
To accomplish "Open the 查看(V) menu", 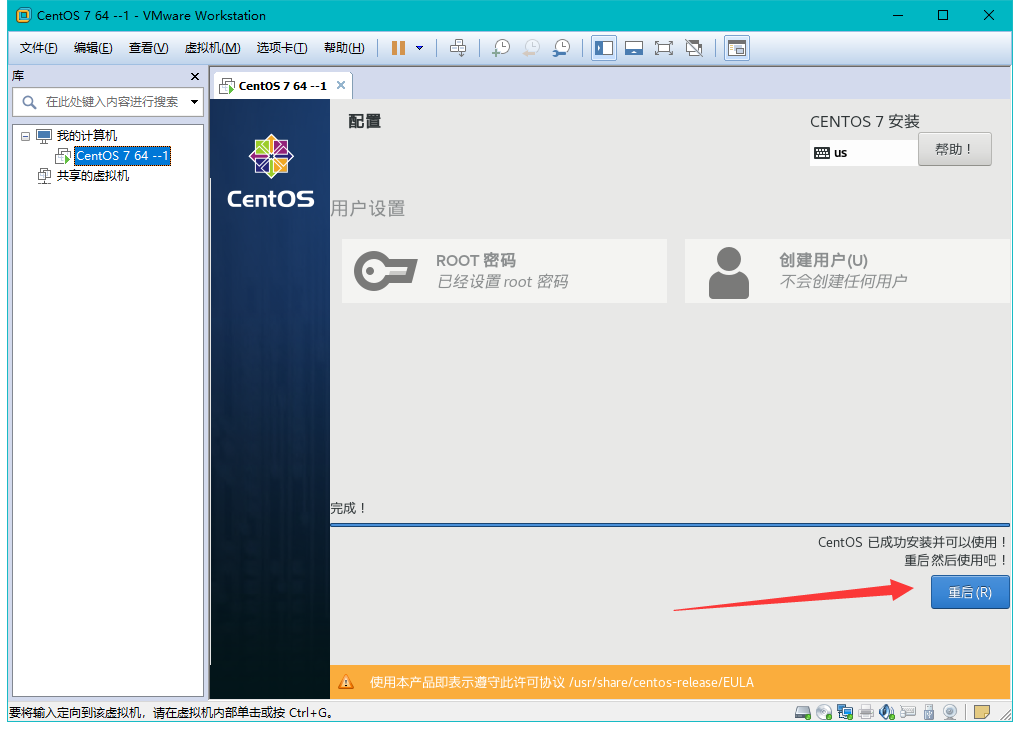I will click(x=148, y=48).
